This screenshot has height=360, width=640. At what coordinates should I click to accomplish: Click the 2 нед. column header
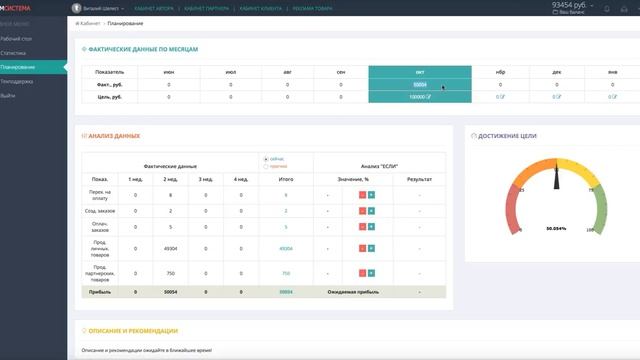(x=171, y=179)
